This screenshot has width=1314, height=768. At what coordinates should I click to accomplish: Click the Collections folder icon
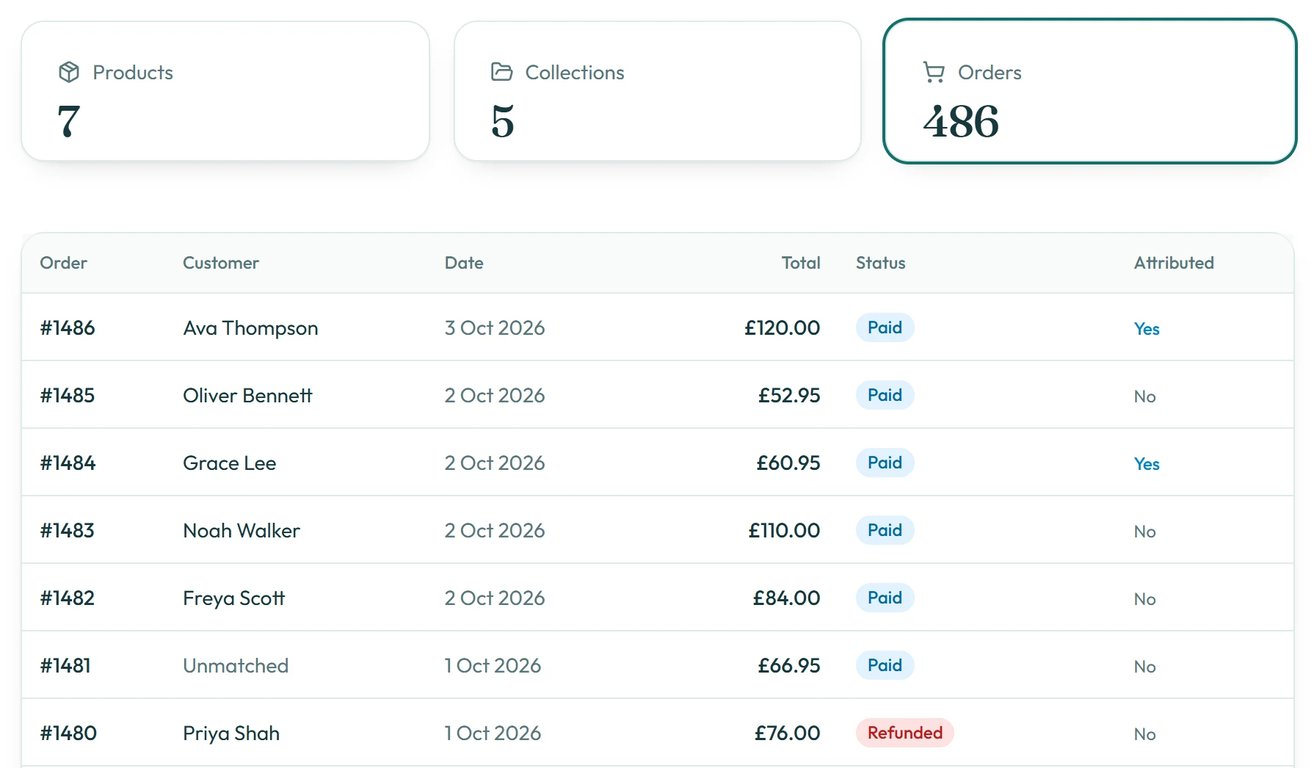pos(502,72)
